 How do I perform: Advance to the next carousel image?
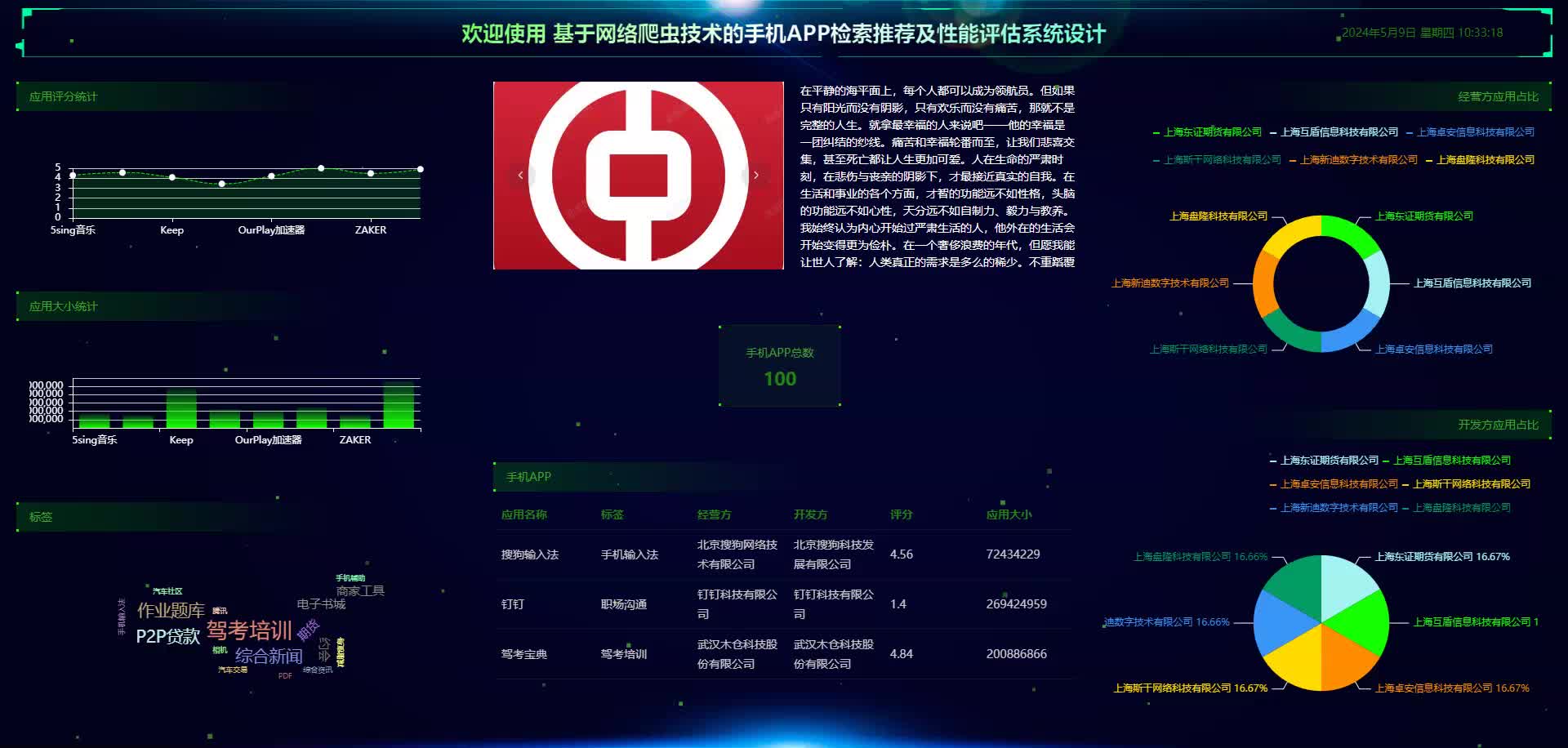(x=756, y=175)
